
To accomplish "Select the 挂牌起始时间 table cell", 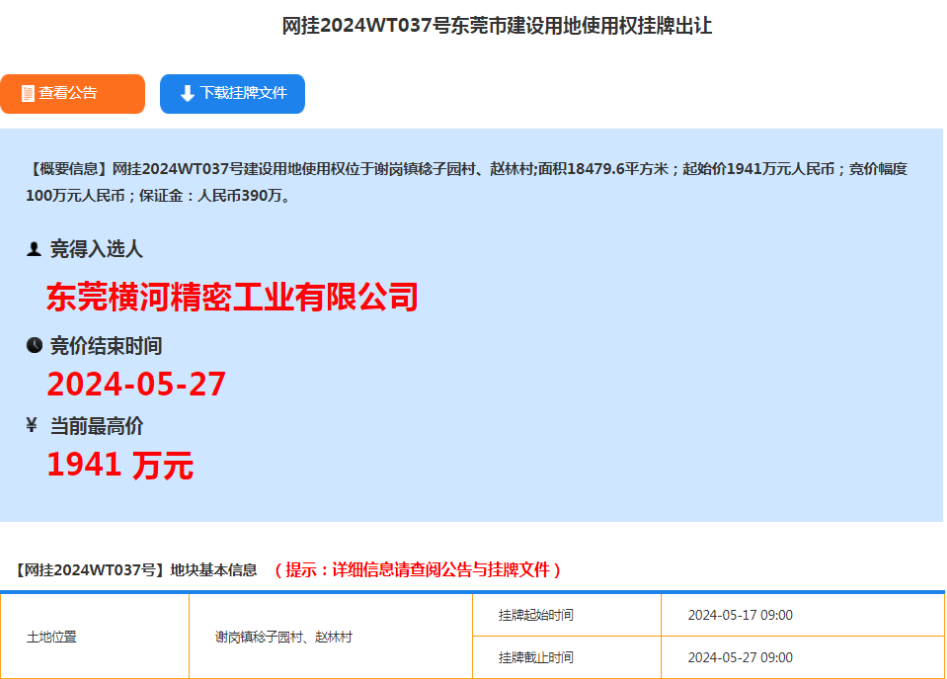I will (x=536, y=615).
